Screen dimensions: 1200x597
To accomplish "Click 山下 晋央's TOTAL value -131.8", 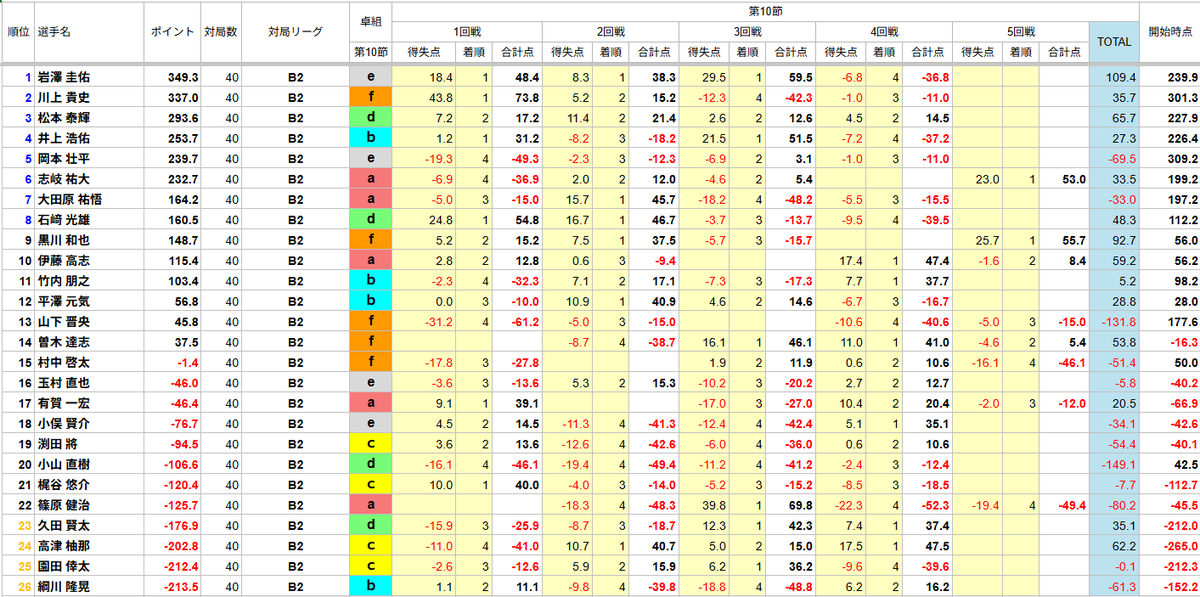I will [1119, 321].
